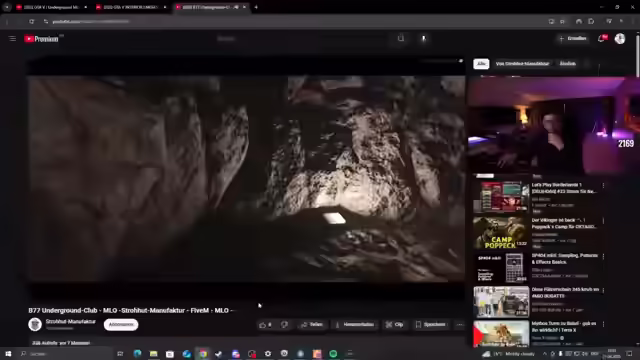Image resolution: width=640 pixels, height=360 pixels.
Task: Open Spotify from the taskbar
Action: 333,353
